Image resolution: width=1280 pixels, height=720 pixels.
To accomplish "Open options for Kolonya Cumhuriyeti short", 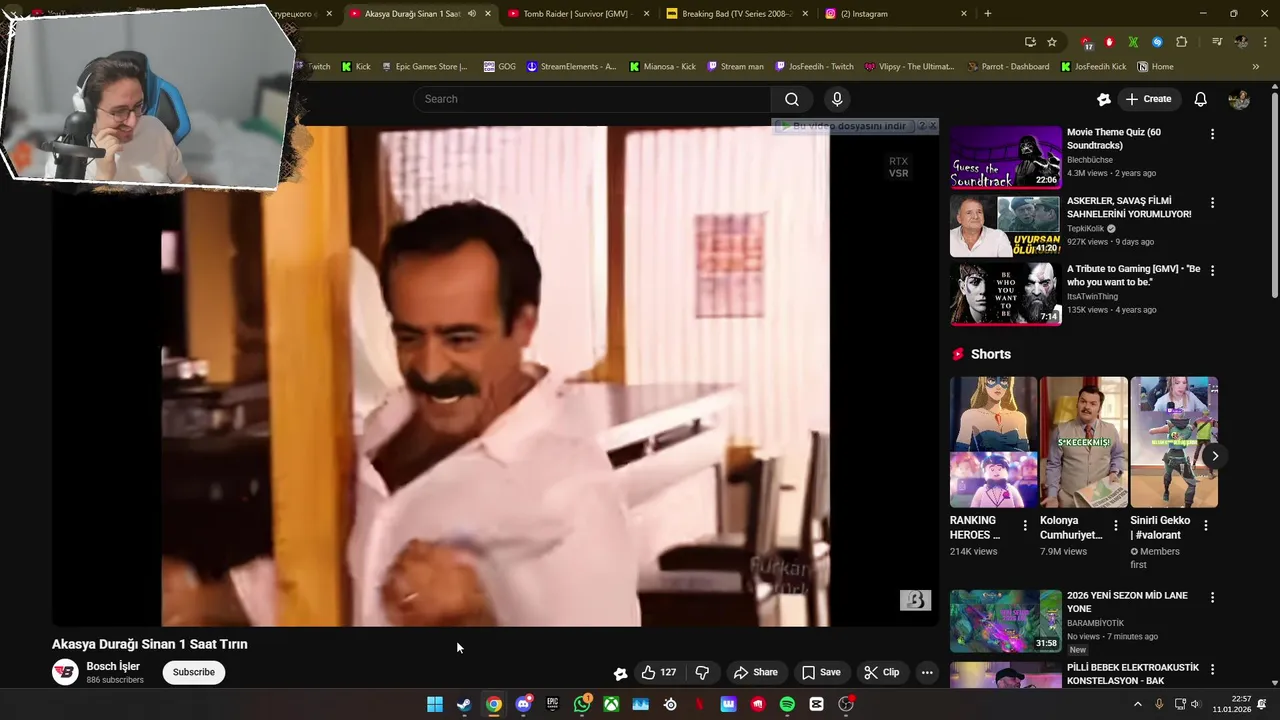I will click(x=1116, y=525).
